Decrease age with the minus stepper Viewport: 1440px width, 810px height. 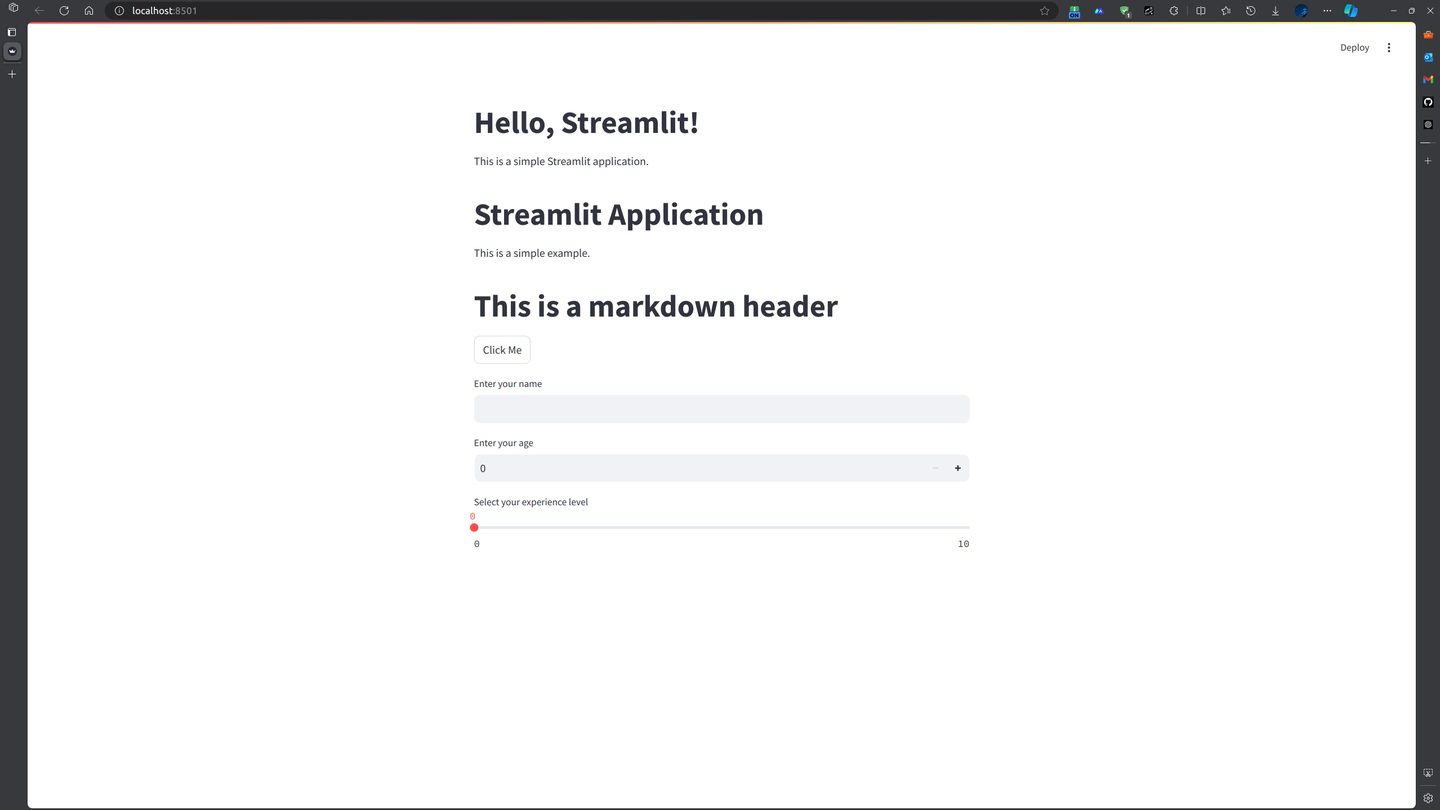(935, 468)
